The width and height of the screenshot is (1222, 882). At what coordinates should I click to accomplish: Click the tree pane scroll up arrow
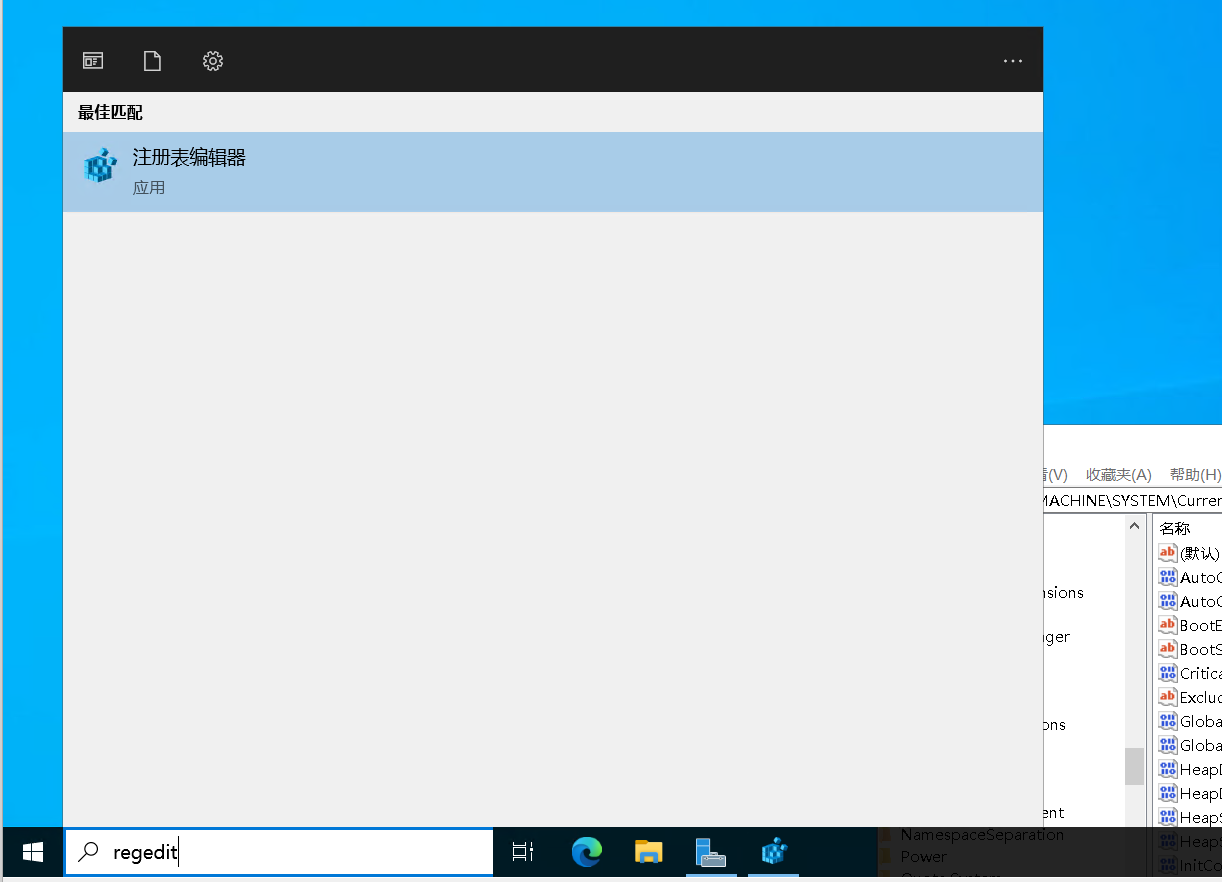(x=1134, y=526)
